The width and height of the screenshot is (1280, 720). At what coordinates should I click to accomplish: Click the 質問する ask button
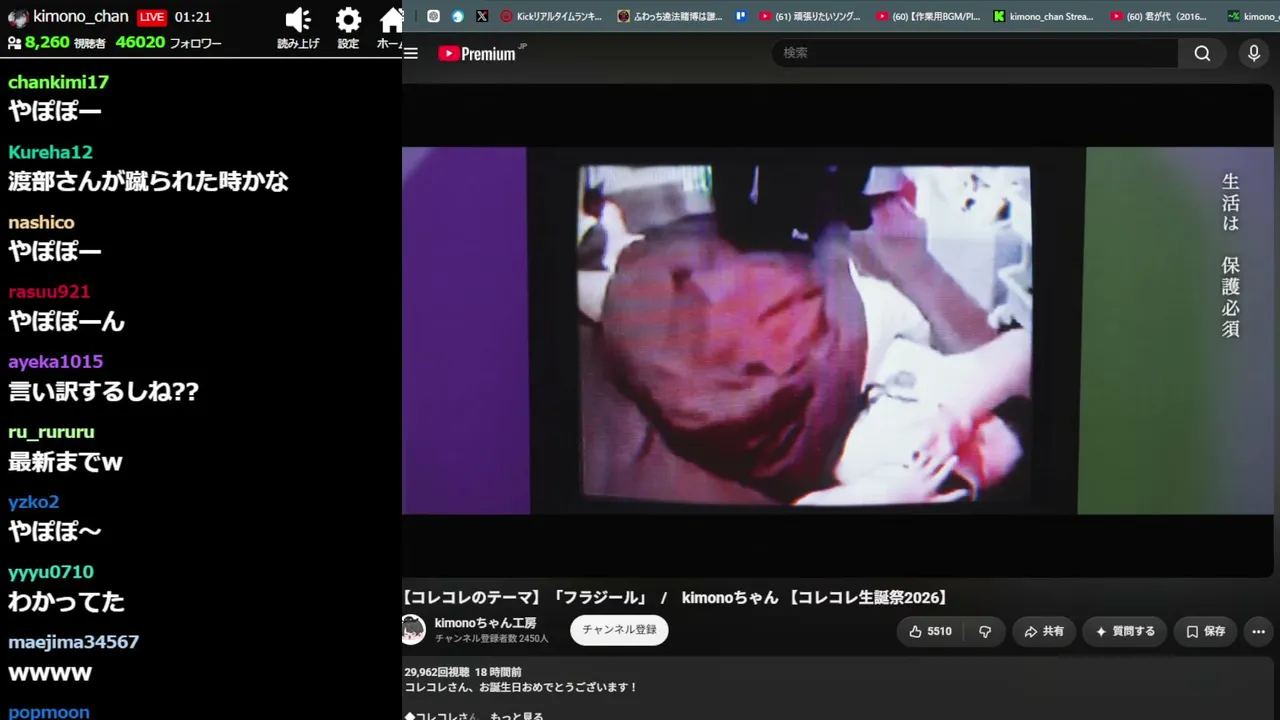pos(1125,631)
